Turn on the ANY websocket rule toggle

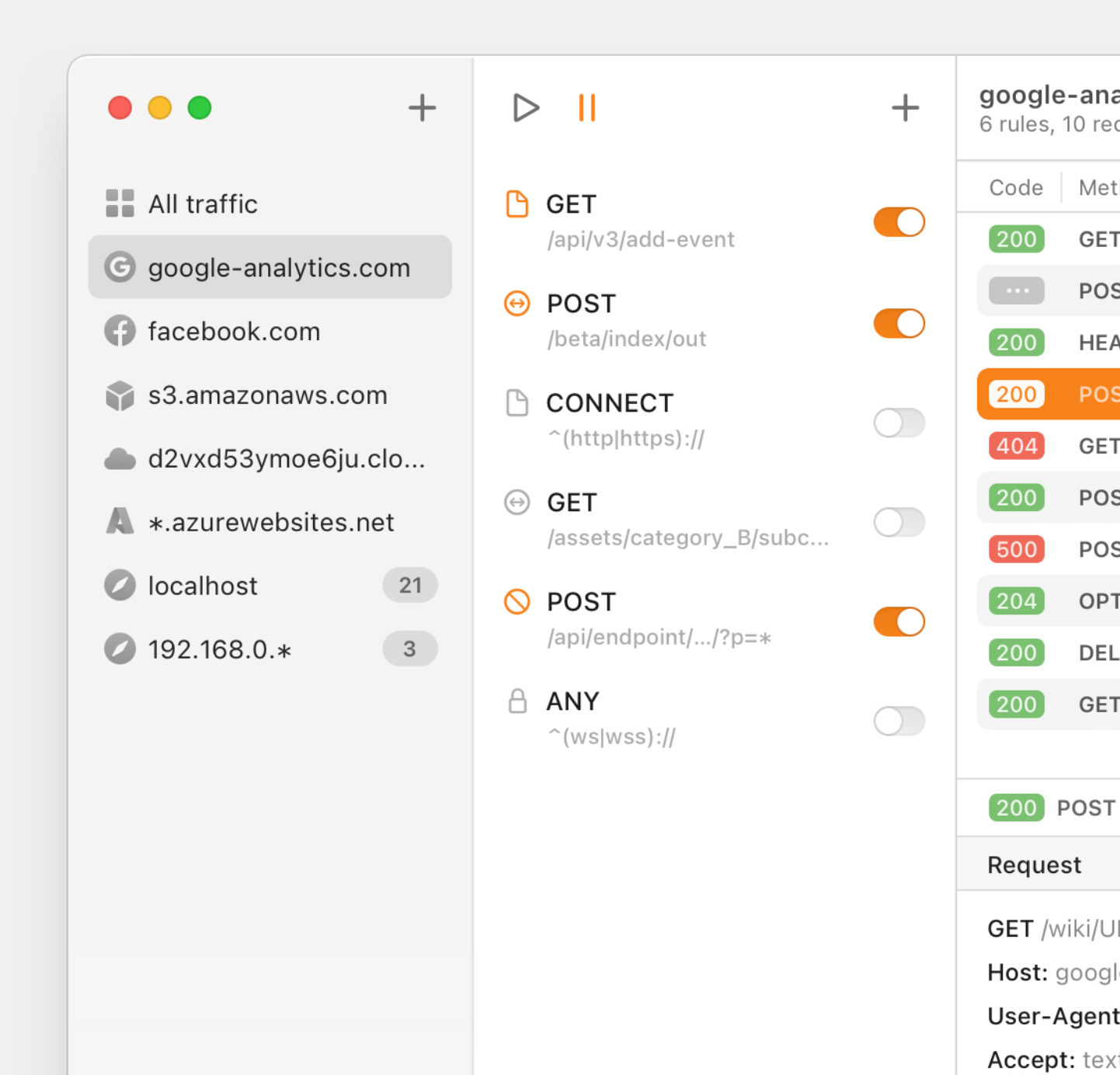[899, 722]
